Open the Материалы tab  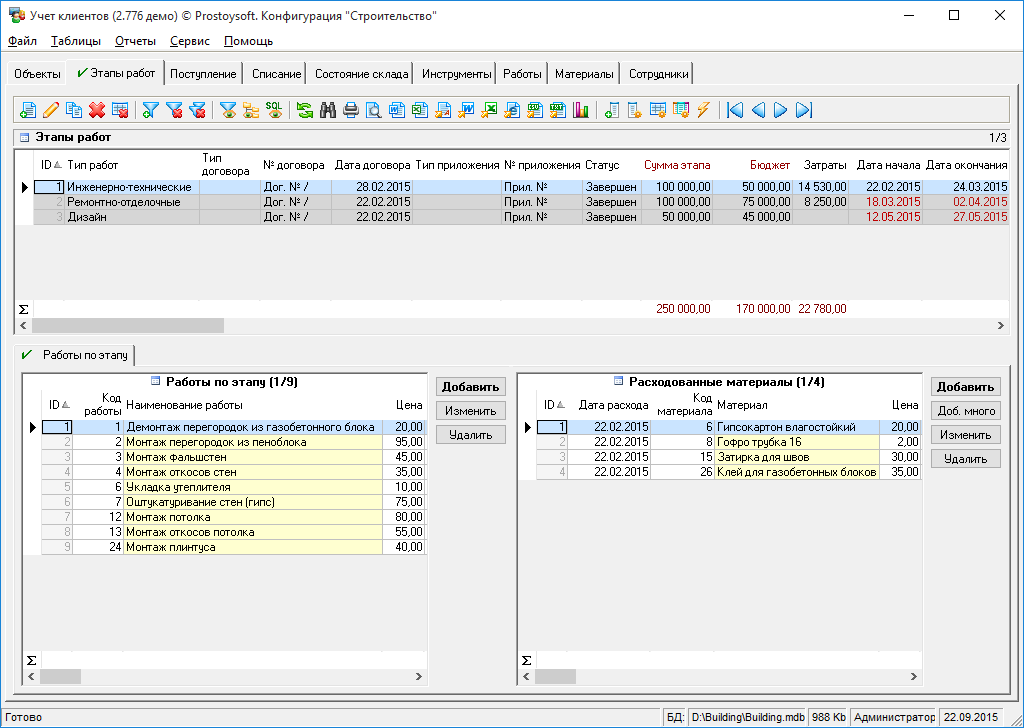pyautogui.click(x=584, y=74)
